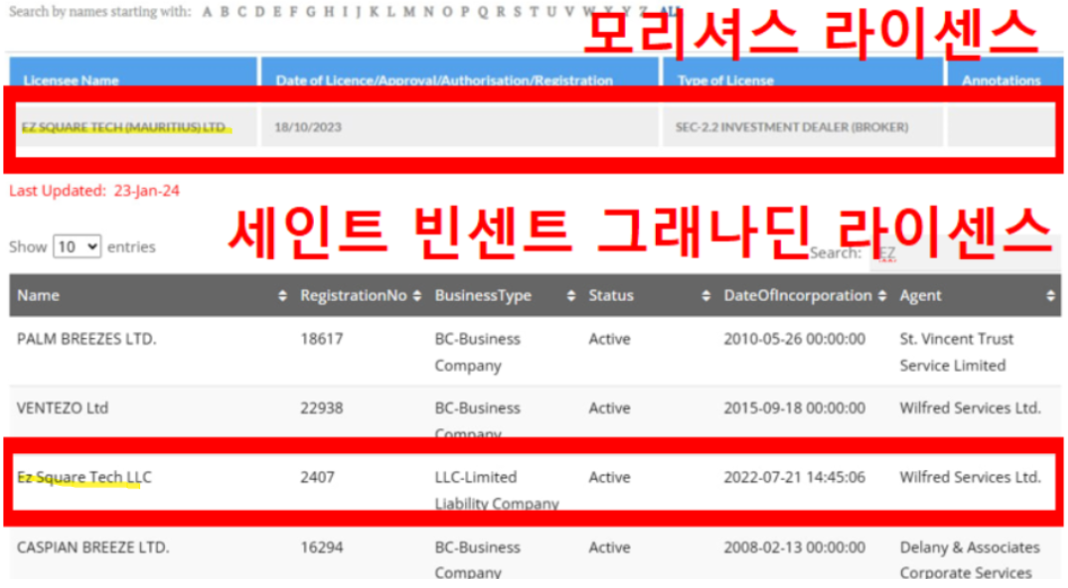The width and height of the screenshot is (1068, 588).
Task: Filter licensee names starting with C
Action: (x=242, y=12)
